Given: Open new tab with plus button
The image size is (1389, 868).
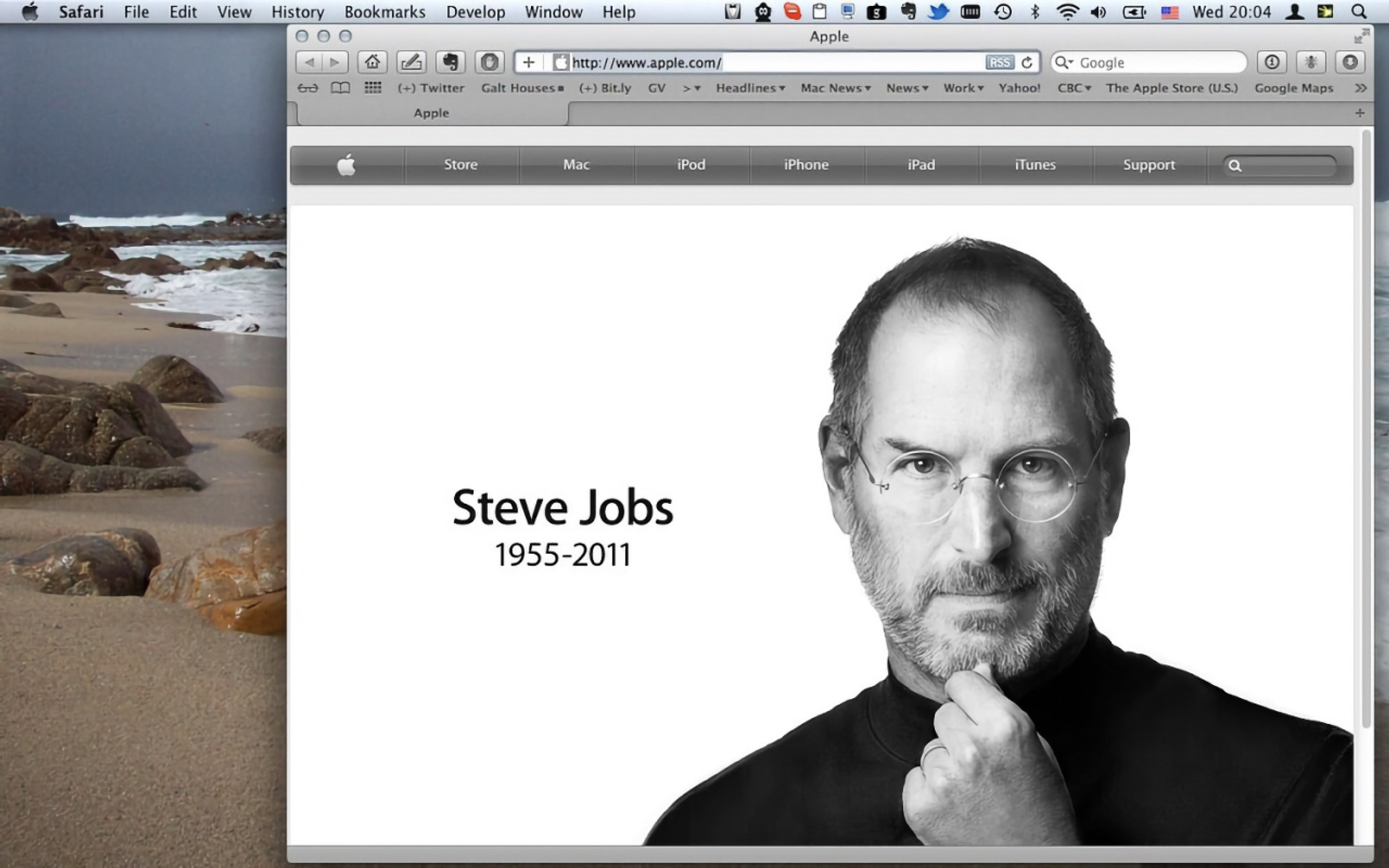Looking at the screenshot, I should point(1359,113).
